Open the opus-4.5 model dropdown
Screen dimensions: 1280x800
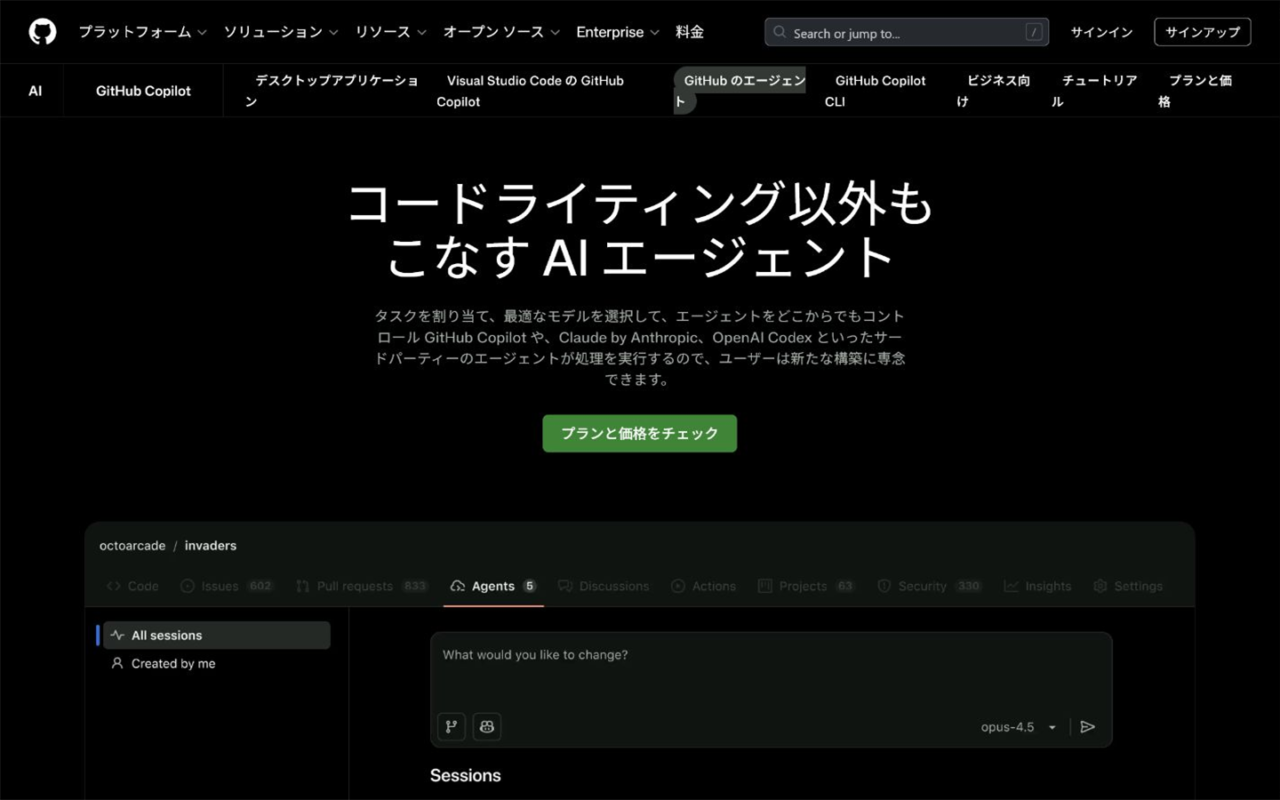pos(1019,727)
